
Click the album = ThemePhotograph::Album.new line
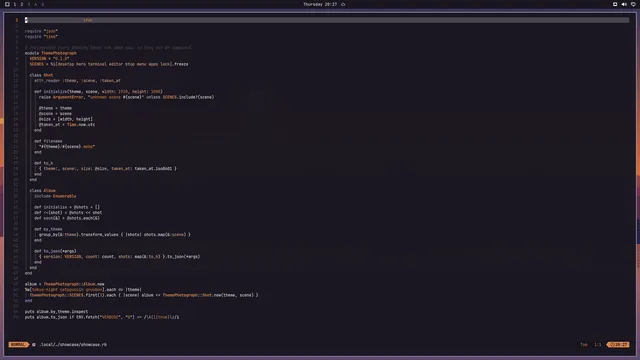point(64,284)
